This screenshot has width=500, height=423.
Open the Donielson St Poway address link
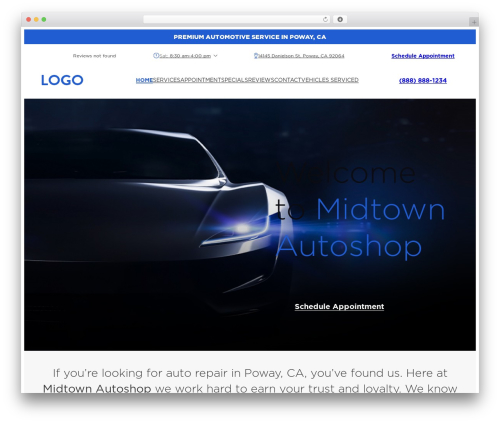[x=302, y=56]
